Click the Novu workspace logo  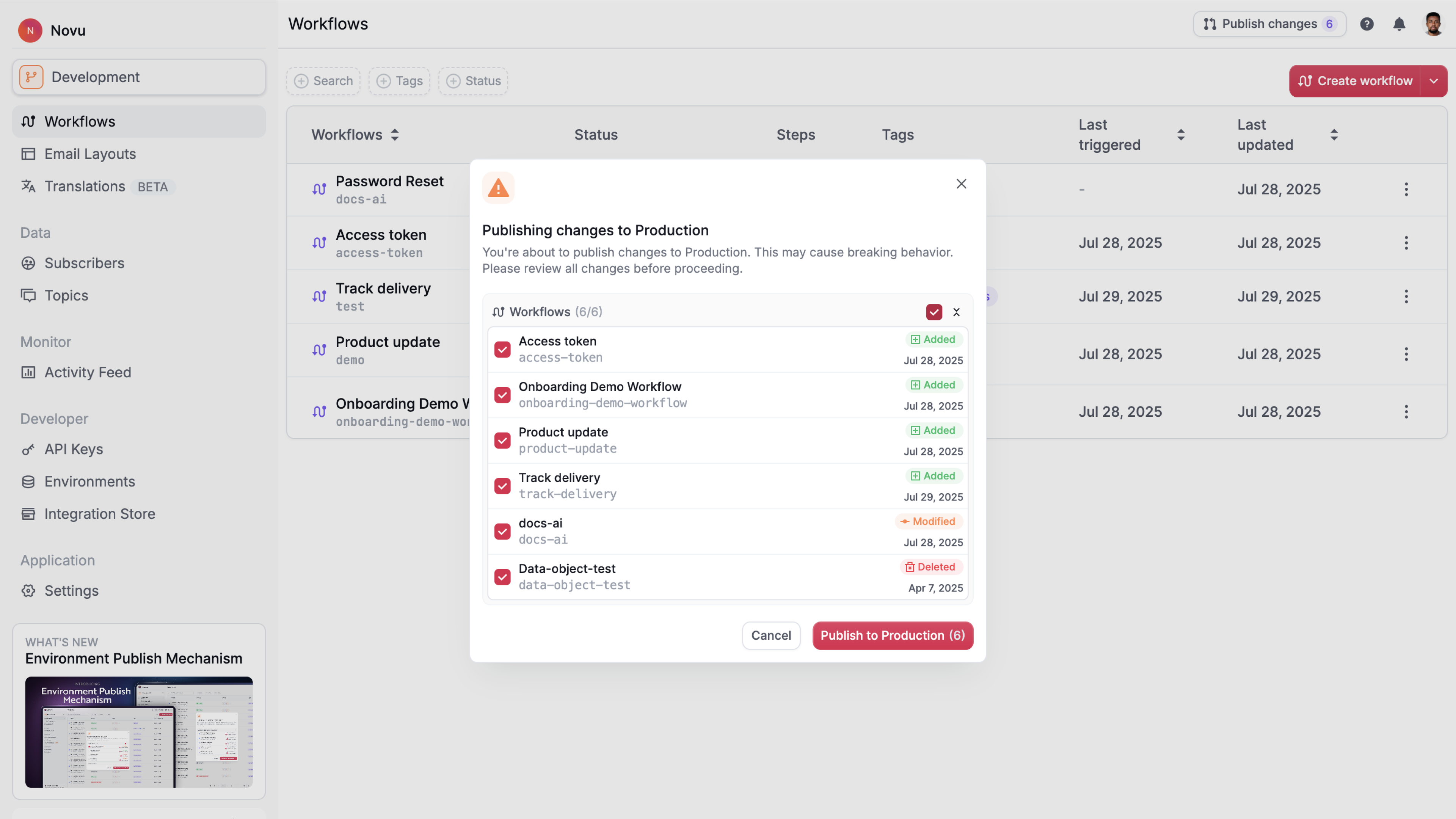click(30, 30)
